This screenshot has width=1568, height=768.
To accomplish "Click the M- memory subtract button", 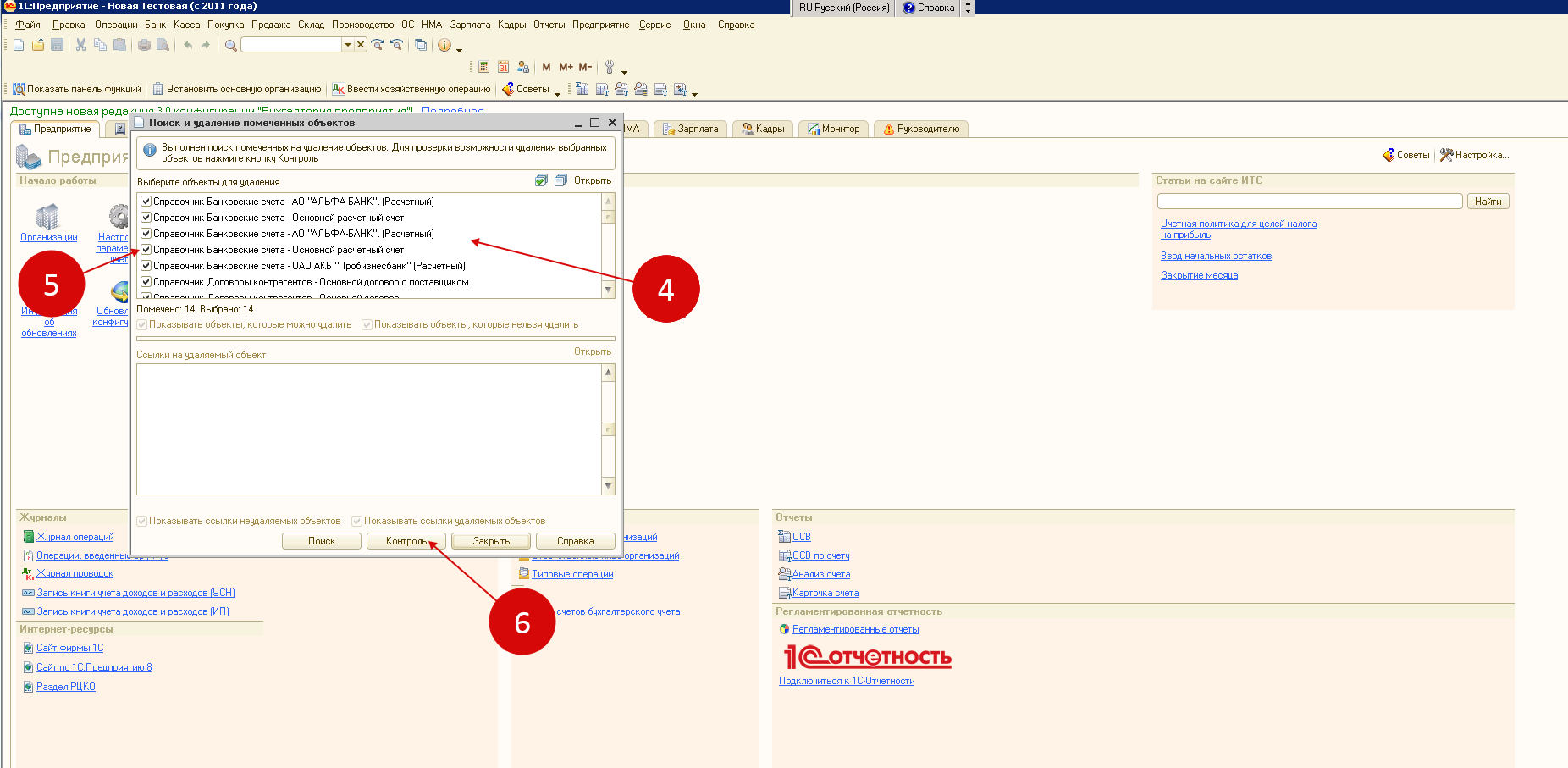I will pos(585,67).
